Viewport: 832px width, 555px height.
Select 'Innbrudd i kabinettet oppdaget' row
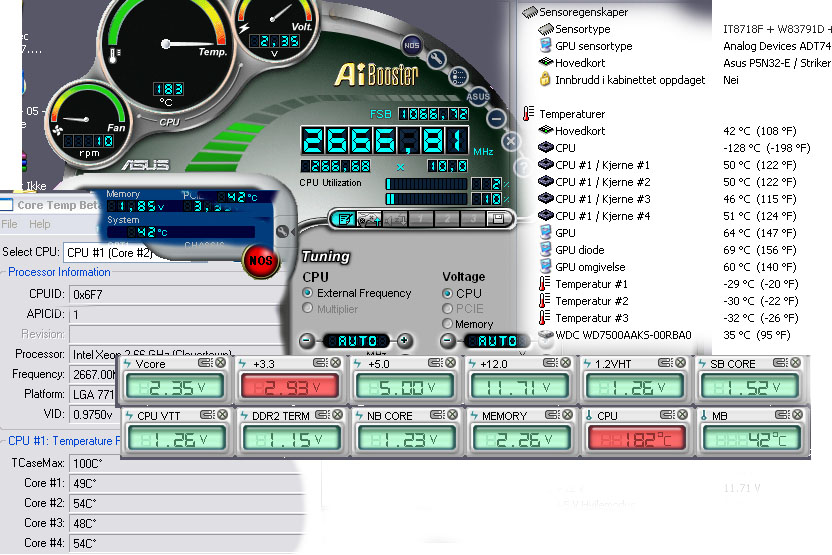[x=630, y=80]
